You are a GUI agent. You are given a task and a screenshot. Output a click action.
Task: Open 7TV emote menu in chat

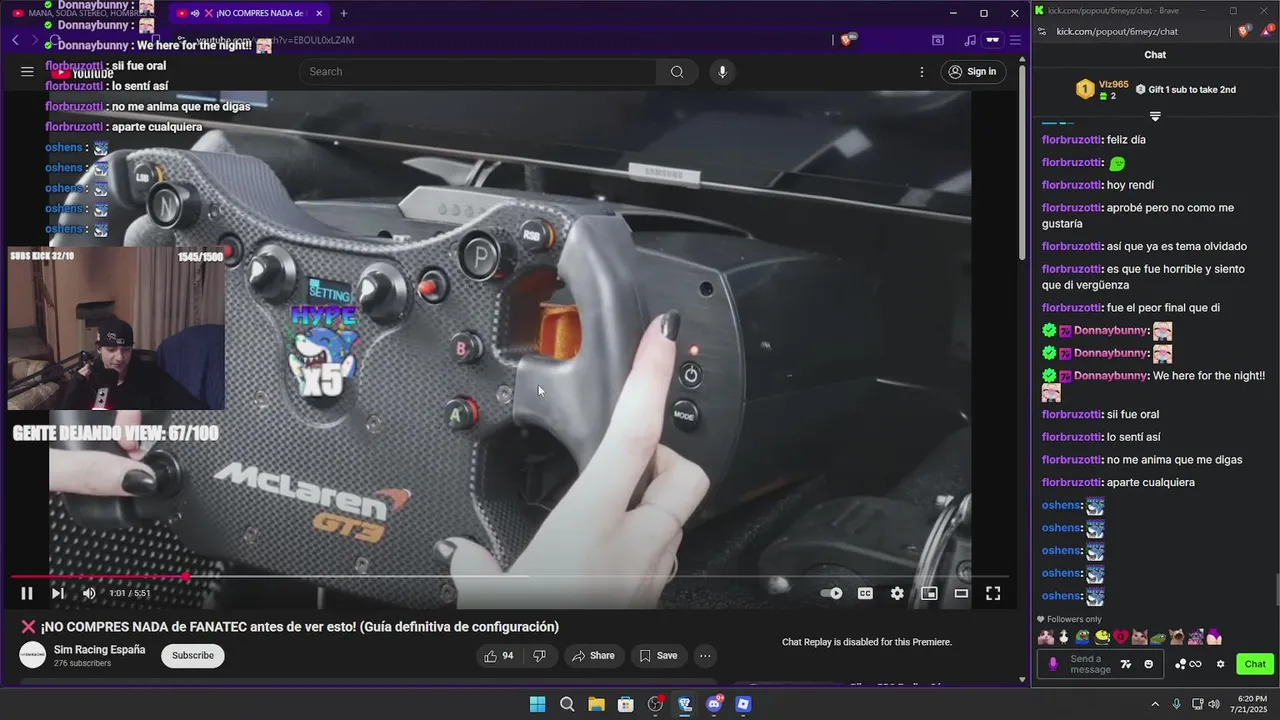[1127, 664]
